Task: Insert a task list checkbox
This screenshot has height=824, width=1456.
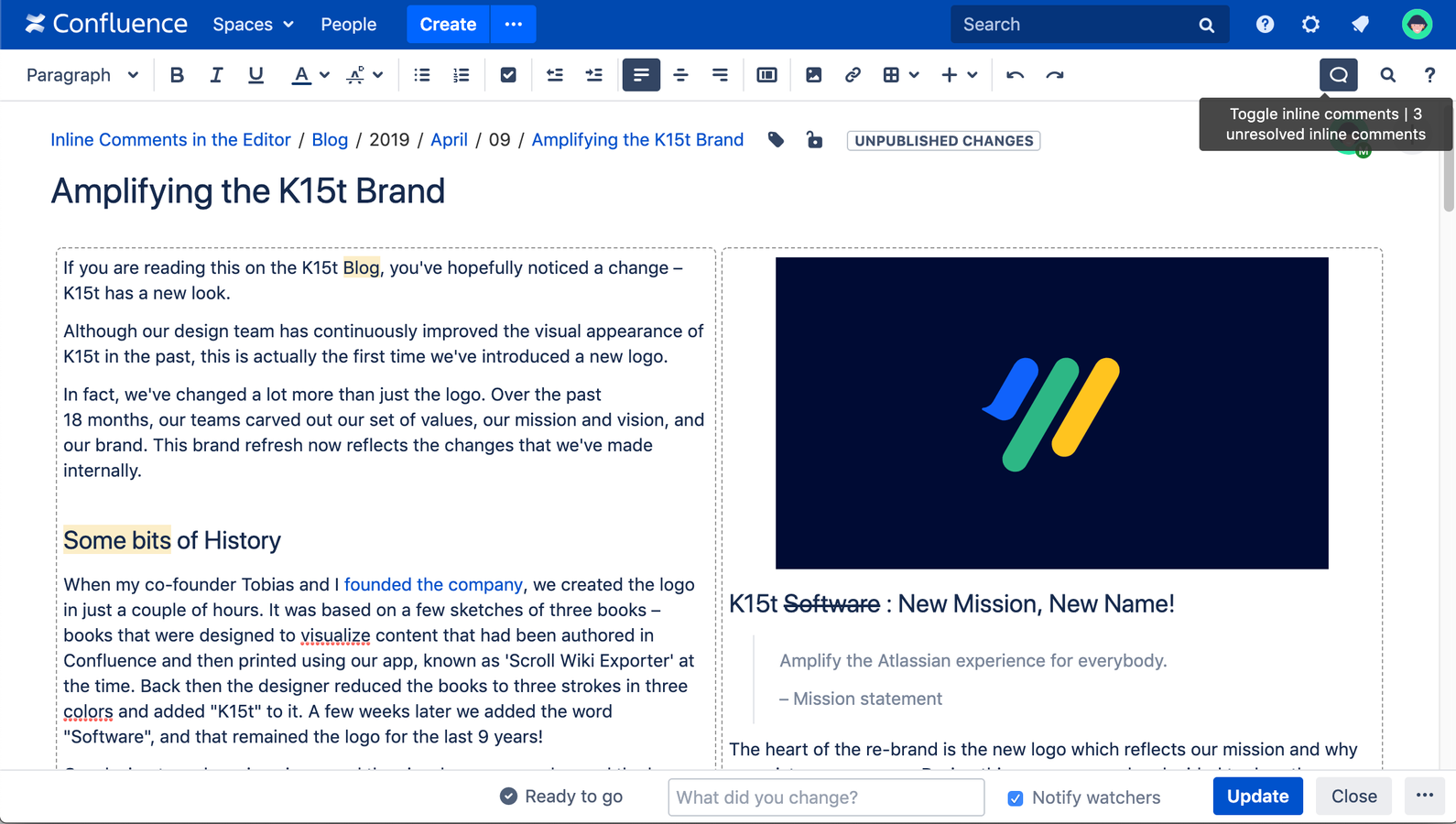Action: 508,75
